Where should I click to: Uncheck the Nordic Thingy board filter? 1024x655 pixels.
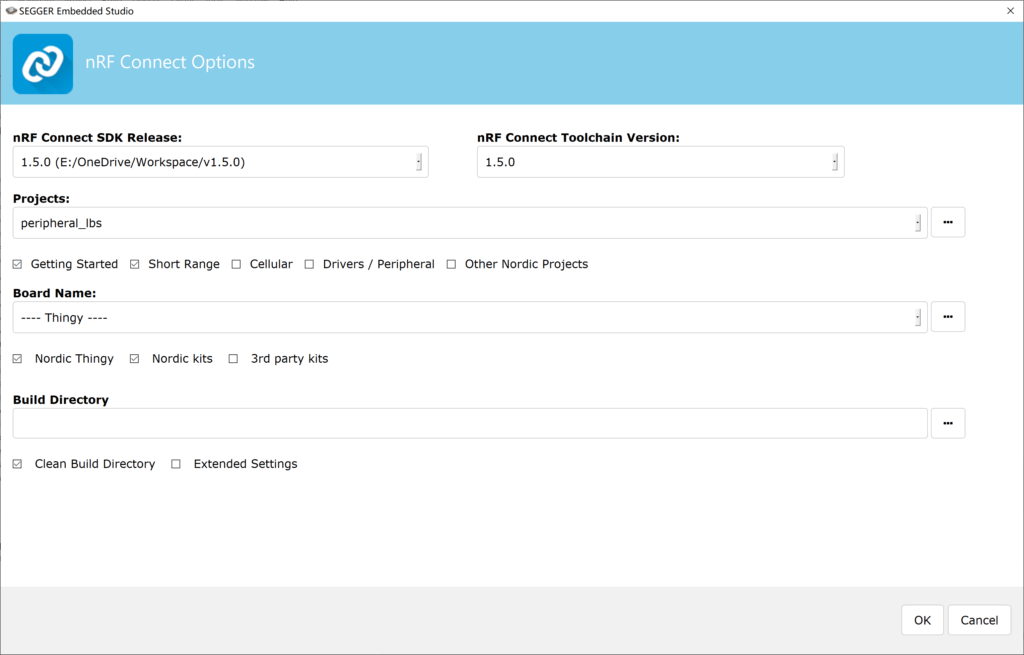pos(17,358)
